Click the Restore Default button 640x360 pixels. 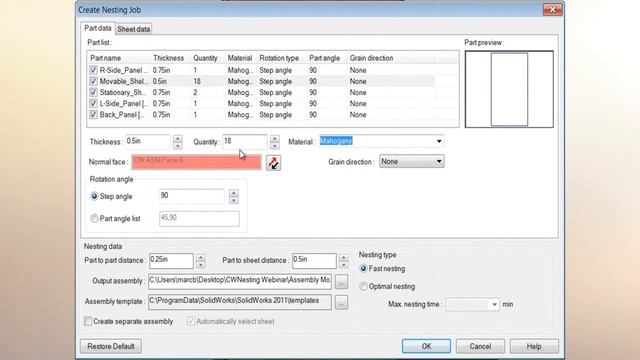pos(111,346)
